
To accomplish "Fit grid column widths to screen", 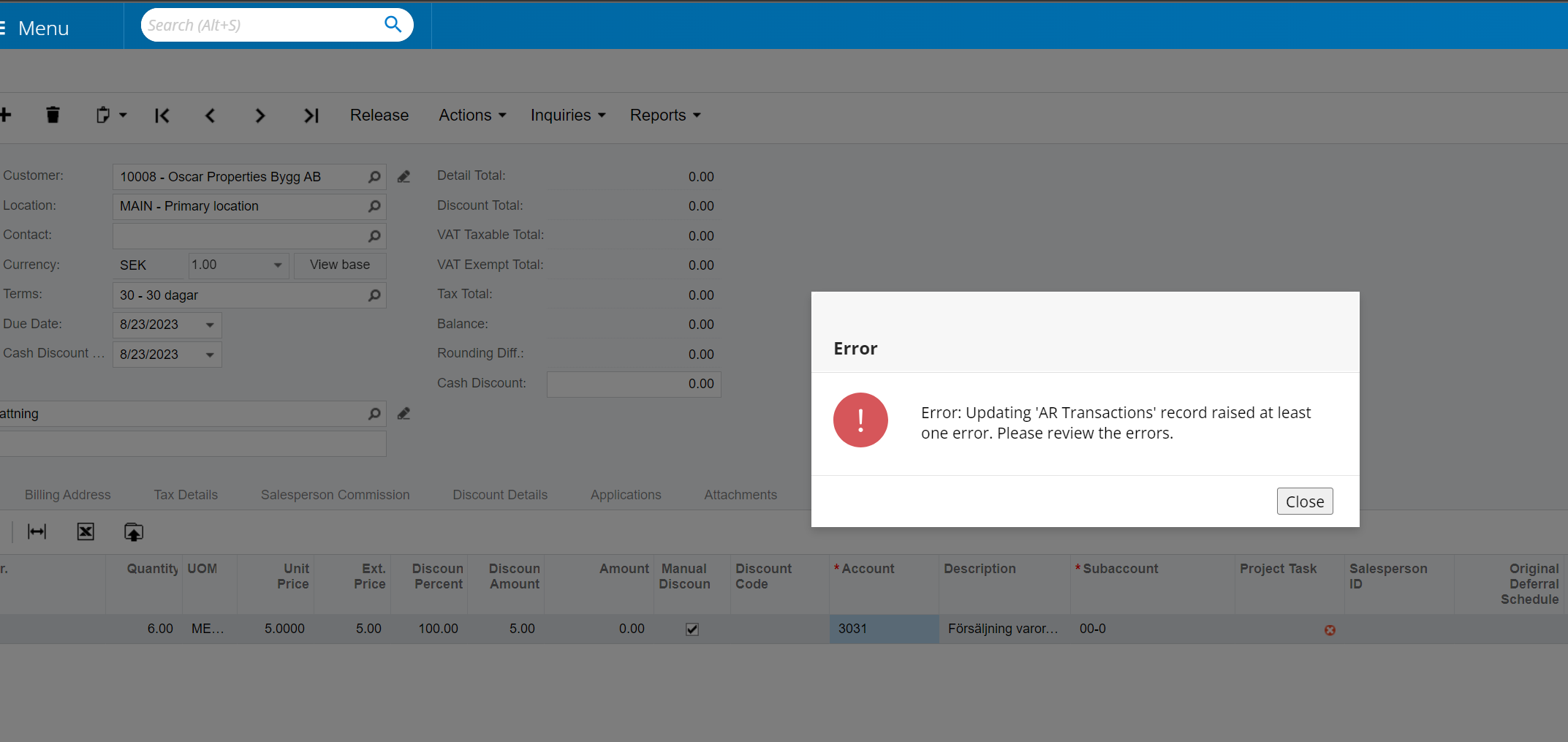I will 37,531.
